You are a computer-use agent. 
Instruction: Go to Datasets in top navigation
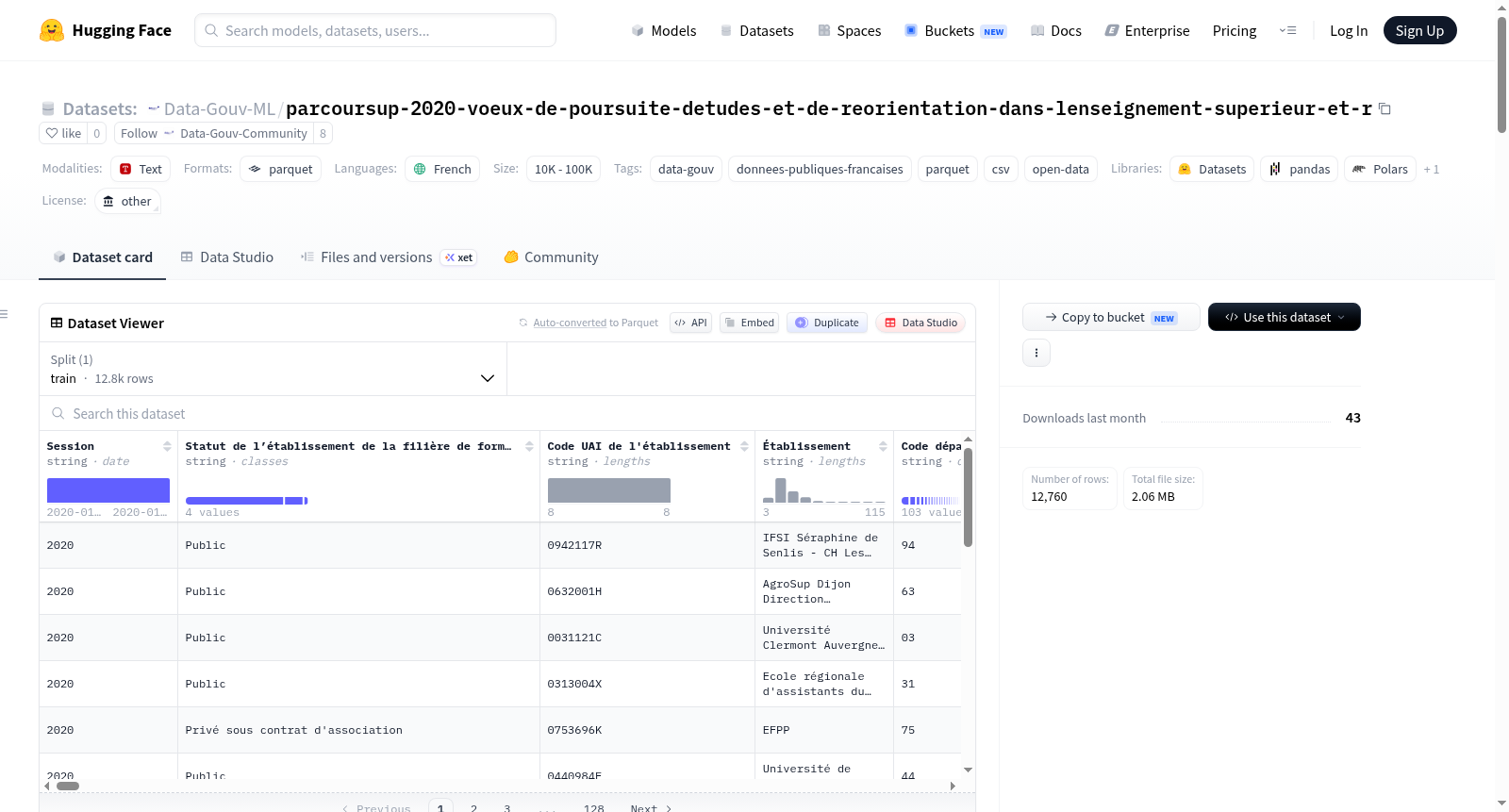pyautogui.click(x=756, y=30)
